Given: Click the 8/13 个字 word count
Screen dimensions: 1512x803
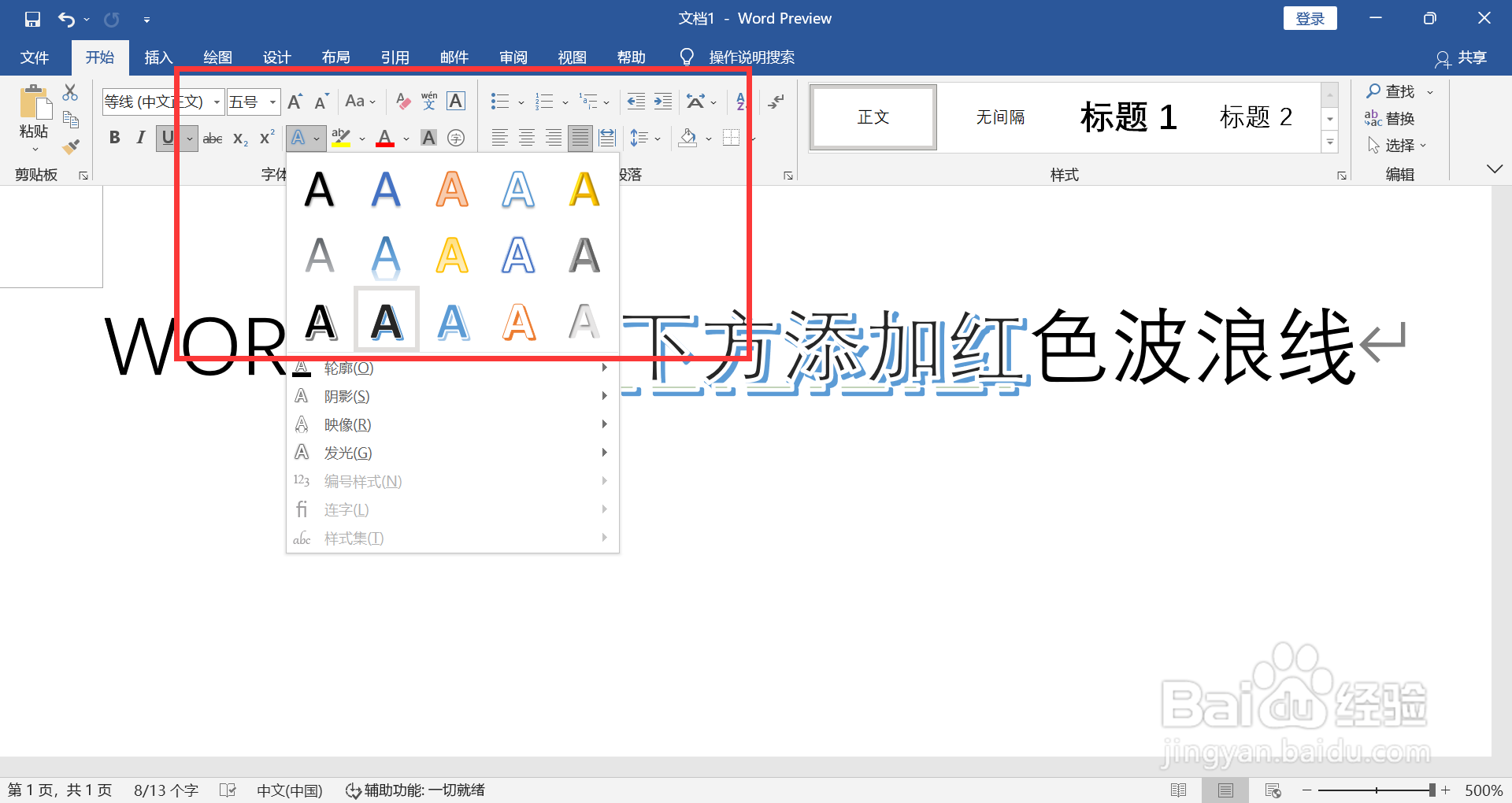Looking at the screenshot, I should tap(166, 790).
